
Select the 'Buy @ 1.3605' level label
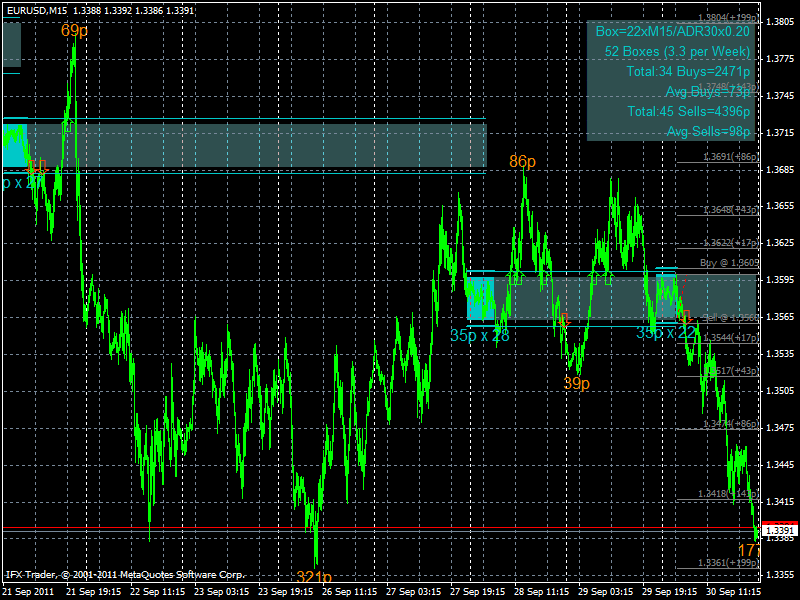728,262
